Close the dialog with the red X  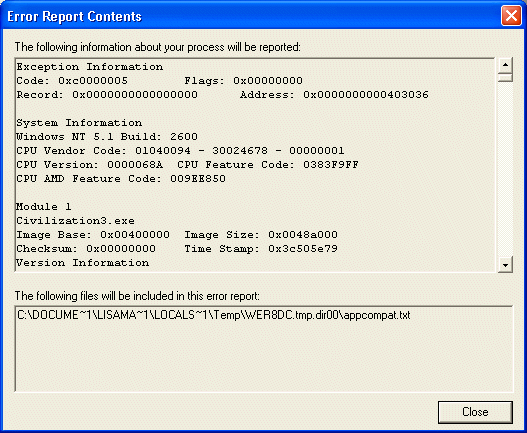coord(511,16)
